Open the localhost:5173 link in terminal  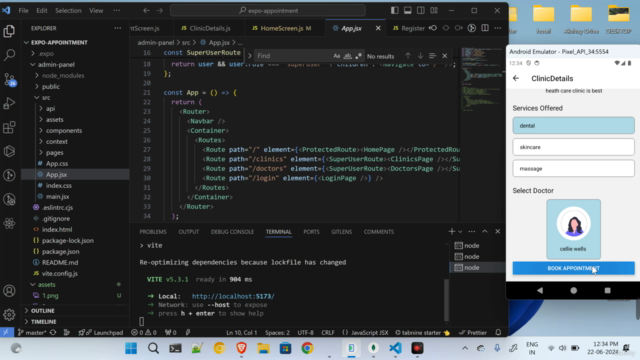click(233, 296)
